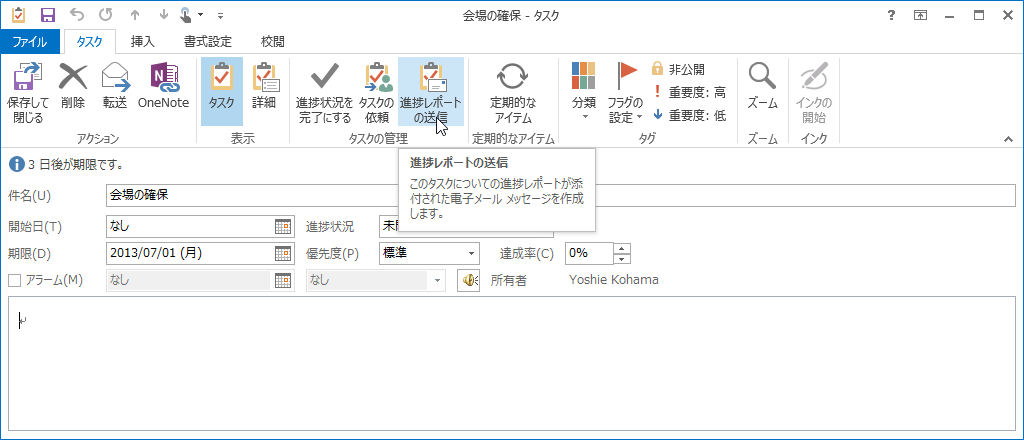Screen dimensions: 1024x440
Task: Open the アラーム time dropdown
Action: pyautogui.click(x=438, y=281)
